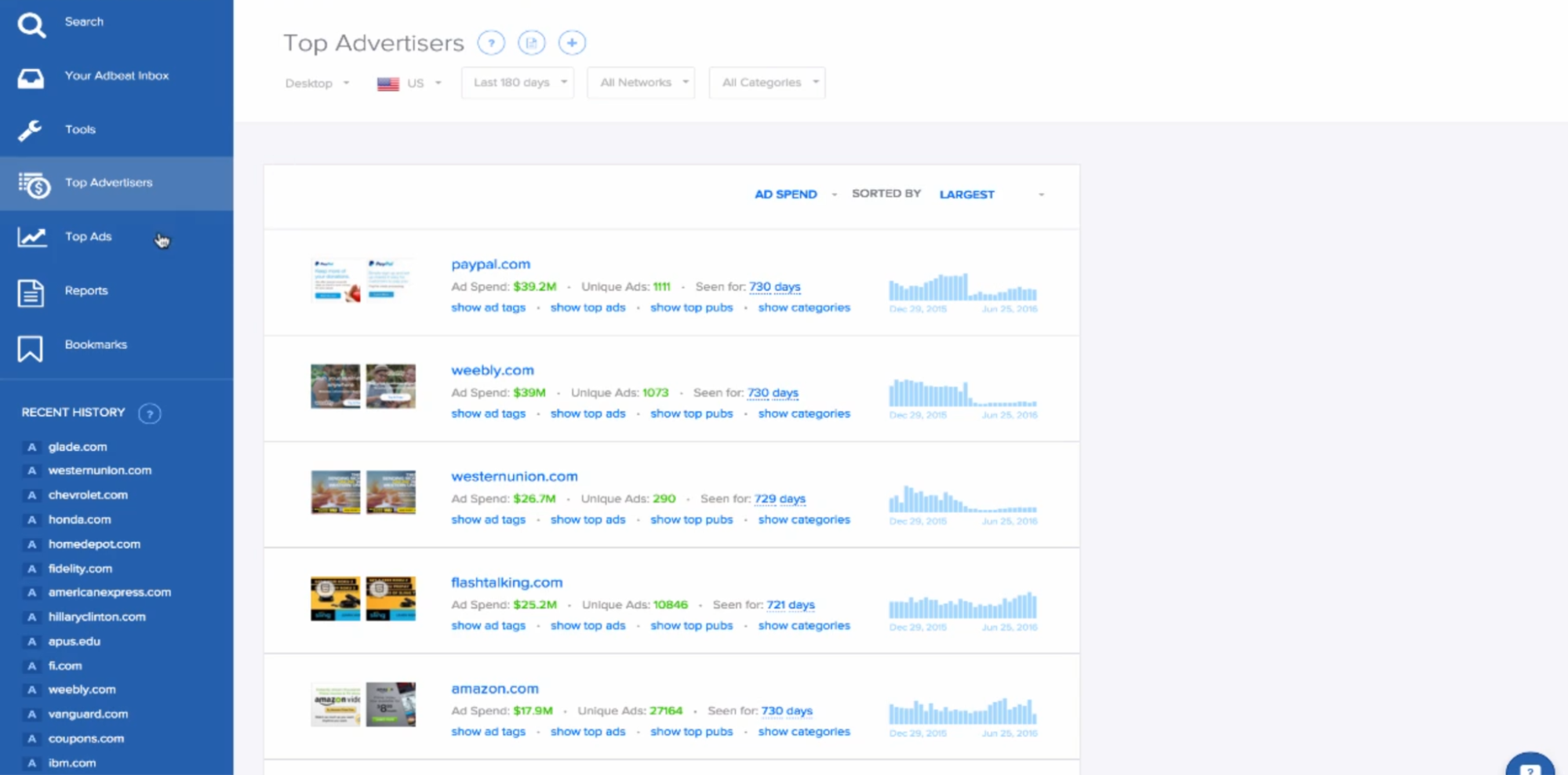Screen dimensions: 1568x775
Task: Open the westernunion.com advertiser link
Action: tap(514, 476)
